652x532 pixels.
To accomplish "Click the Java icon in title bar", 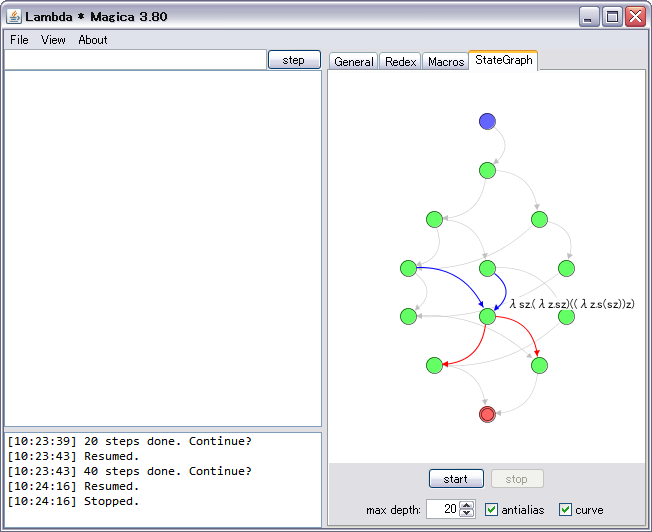I will pos(14,16).
